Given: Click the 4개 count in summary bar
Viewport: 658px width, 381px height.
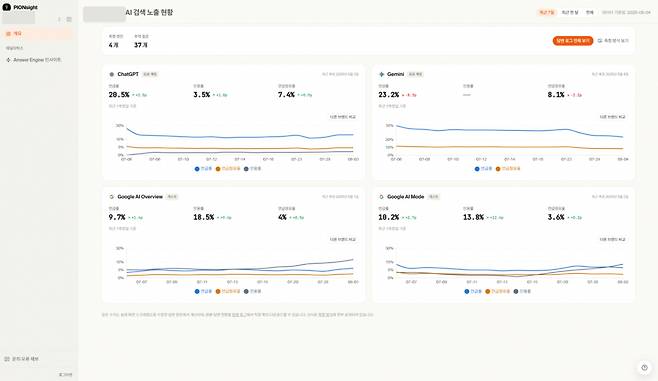Looking at the screenshot, I should [113, 45].
